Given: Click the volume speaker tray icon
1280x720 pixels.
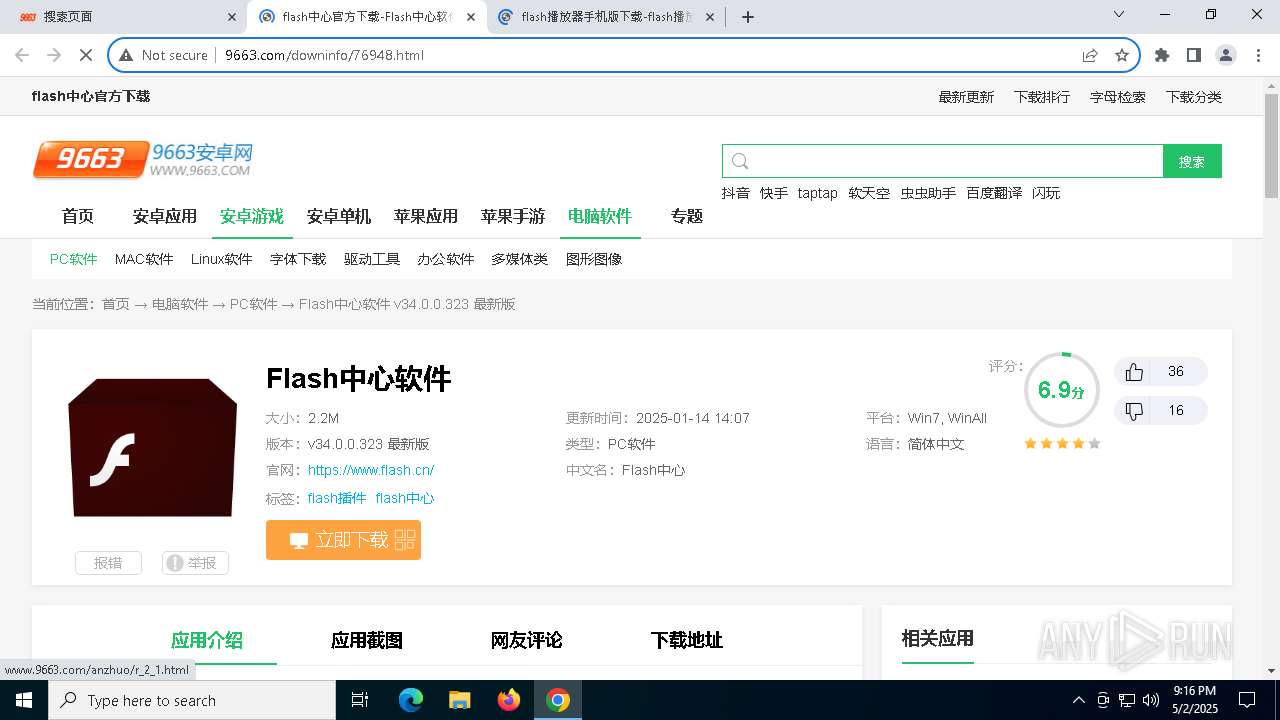Looking at the screenshot, I should pos(1151,700).
